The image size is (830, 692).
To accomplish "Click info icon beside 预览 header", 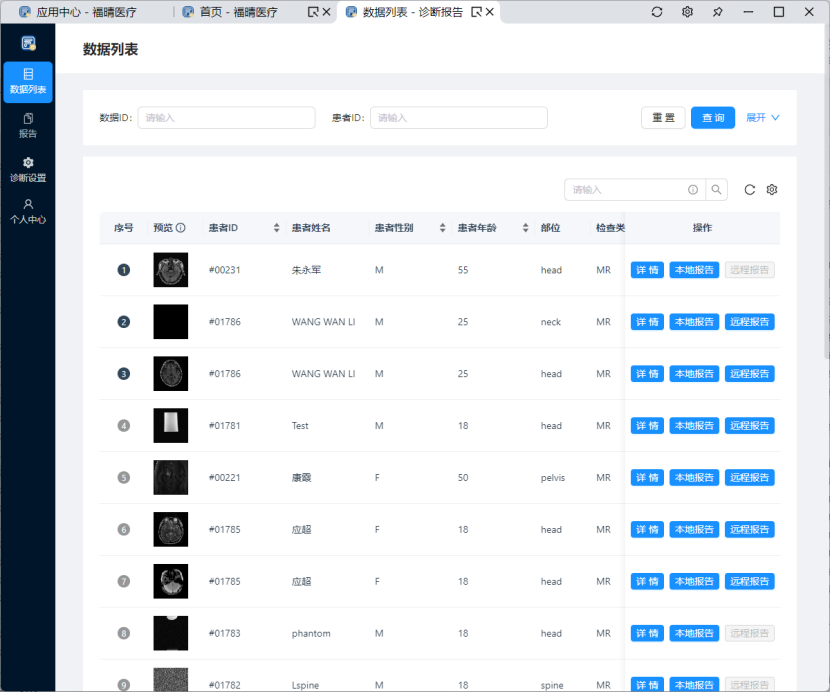I will point(181,228).
